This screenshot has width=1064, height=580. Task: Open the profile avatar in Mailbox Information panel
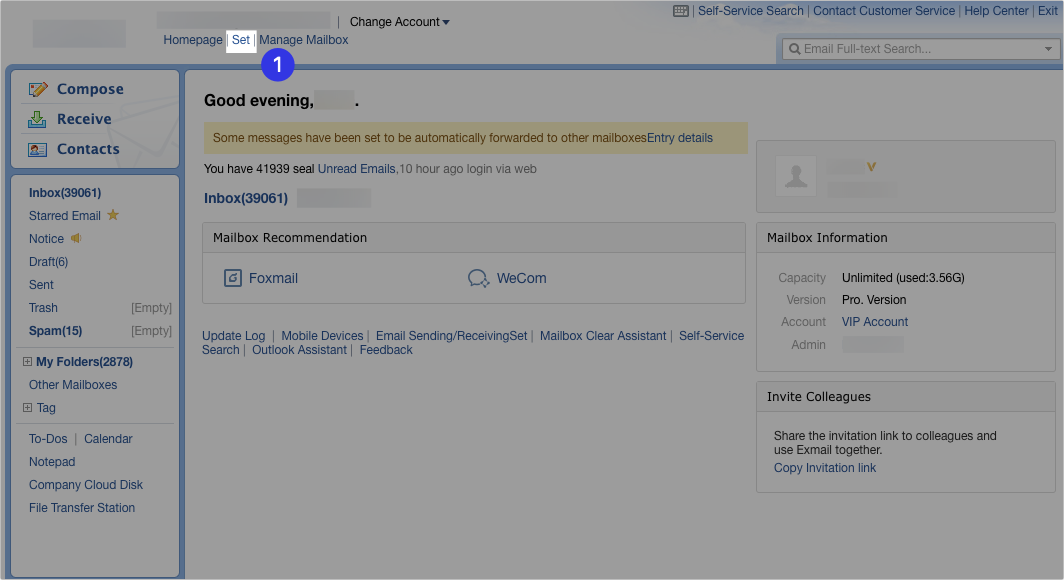[x=796, y=176]
